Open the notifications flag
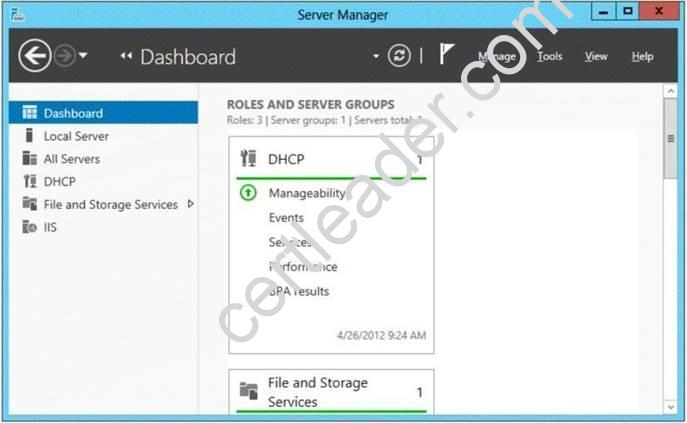Viewport: 687px width, 423px height. pos(447,56)
